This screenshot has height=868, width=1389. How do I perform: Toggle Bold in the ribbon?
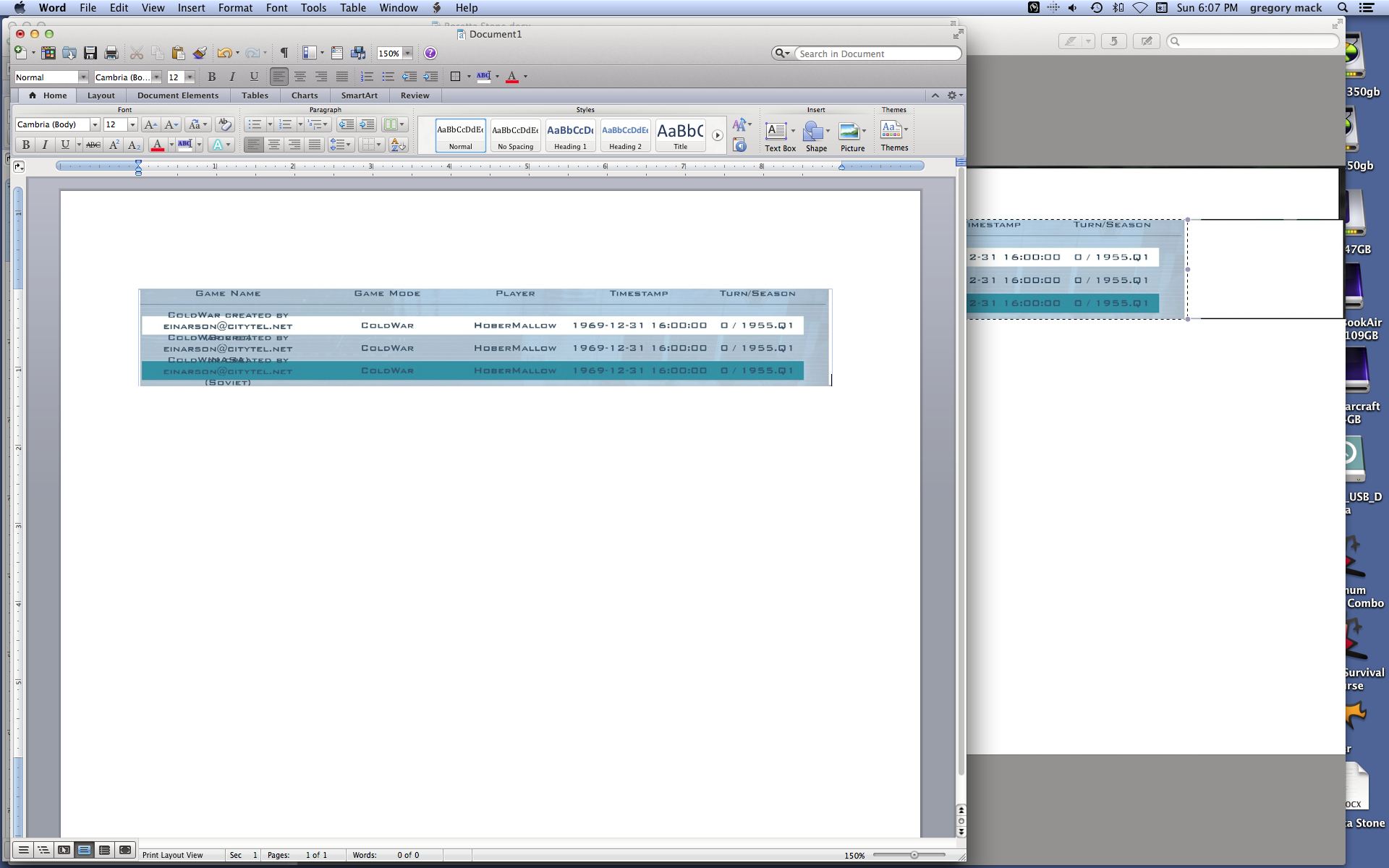tap(26, 145)
